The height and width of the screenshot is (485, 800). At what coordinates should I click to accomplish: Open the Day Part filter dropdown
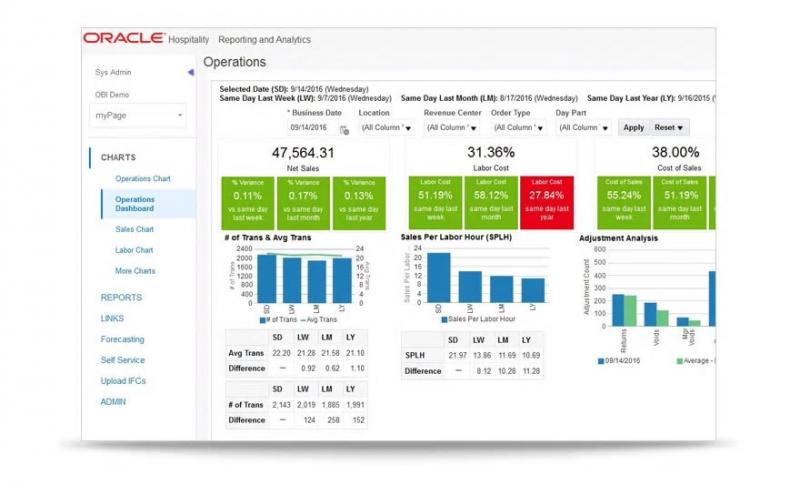click(584, 128)
